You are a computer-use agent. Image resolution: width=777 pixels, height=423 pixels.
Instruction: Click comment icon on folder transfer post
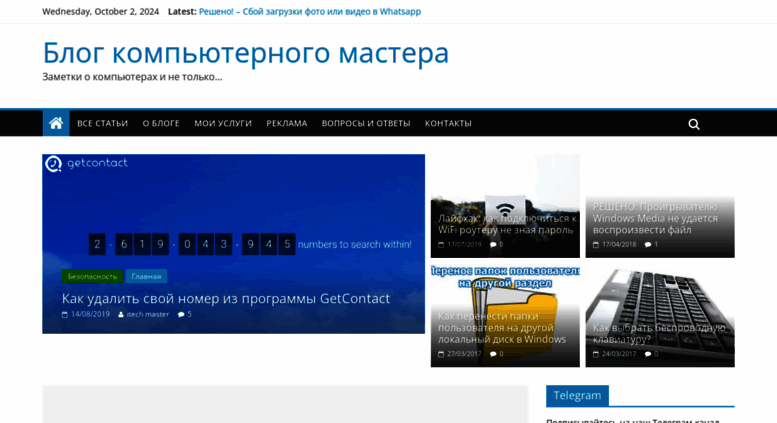tap(493, 354)
